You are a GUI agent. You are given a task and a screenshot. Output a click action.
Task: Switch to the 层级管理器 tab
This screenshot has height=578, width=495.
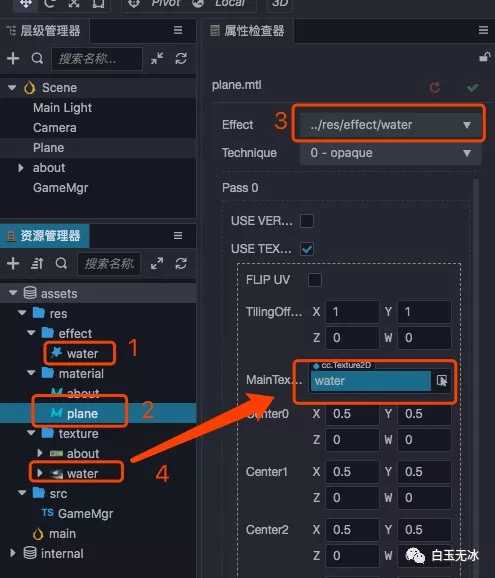click(x=44, y=30)
